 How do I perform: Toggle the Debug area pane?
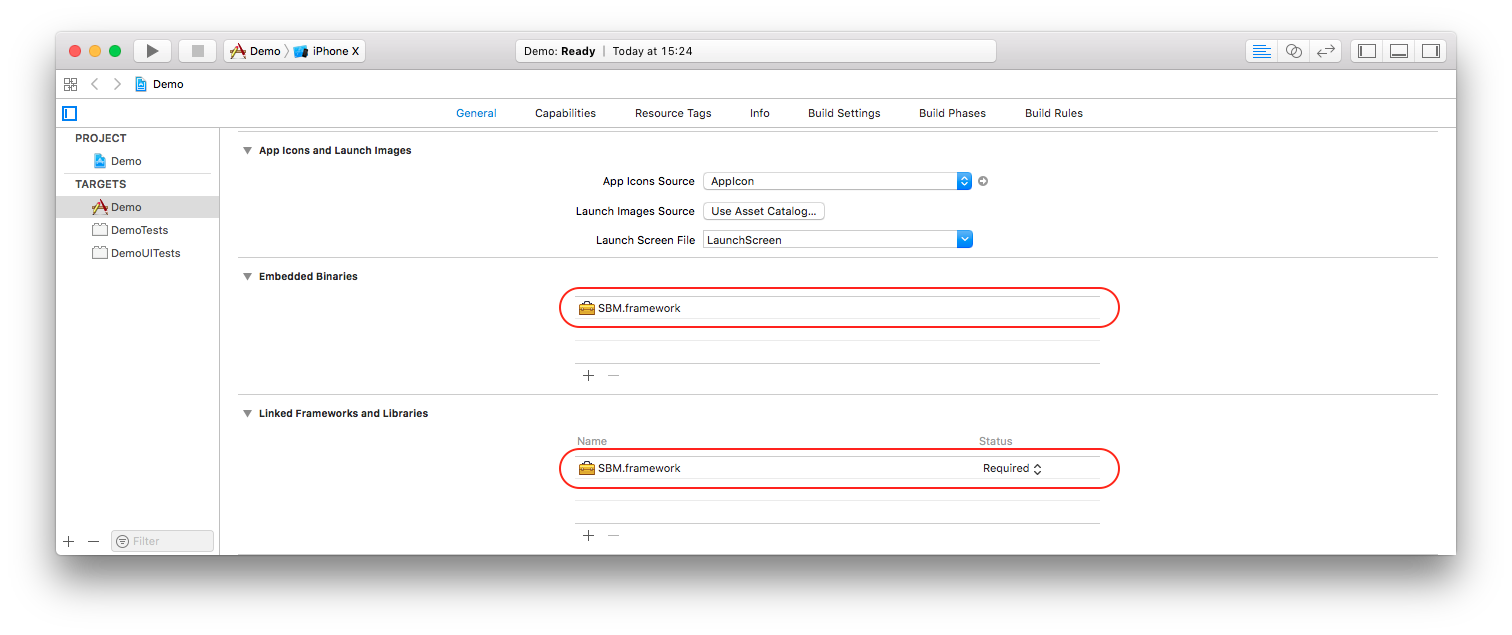pyautogui.click(x=1399, y=51)
